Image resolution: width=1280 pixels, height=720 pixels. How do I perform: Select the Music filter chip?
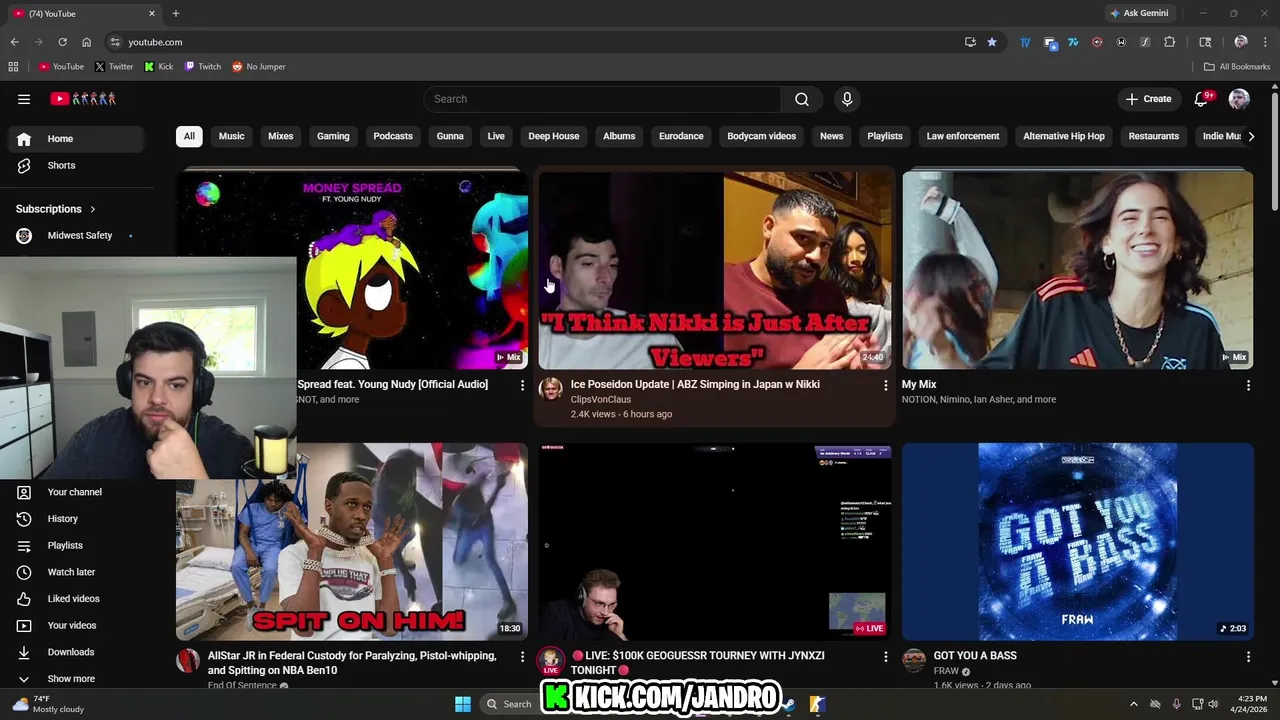(x=232, y=136)
